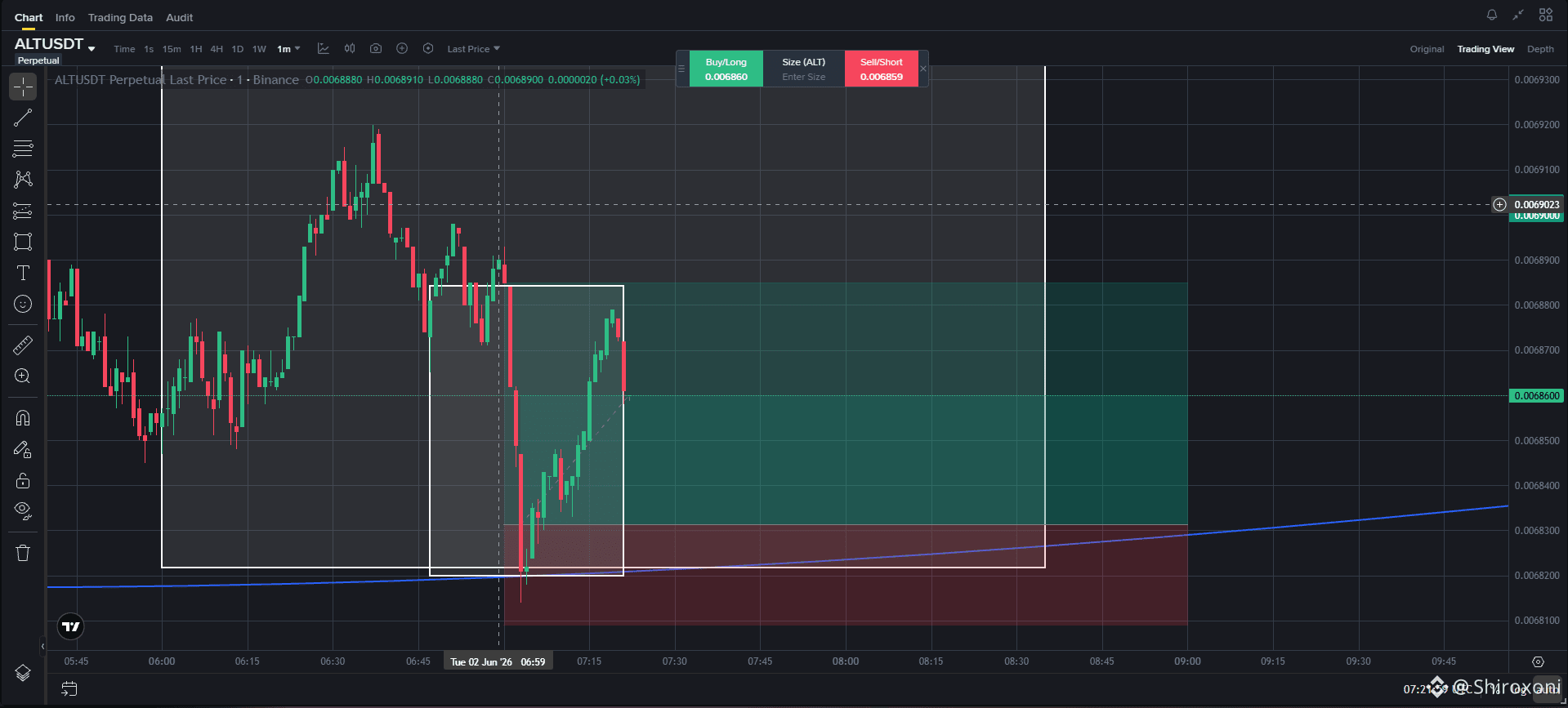Close the quick order panel
The height and width of the screenshot is (708, 1568).
923,69
